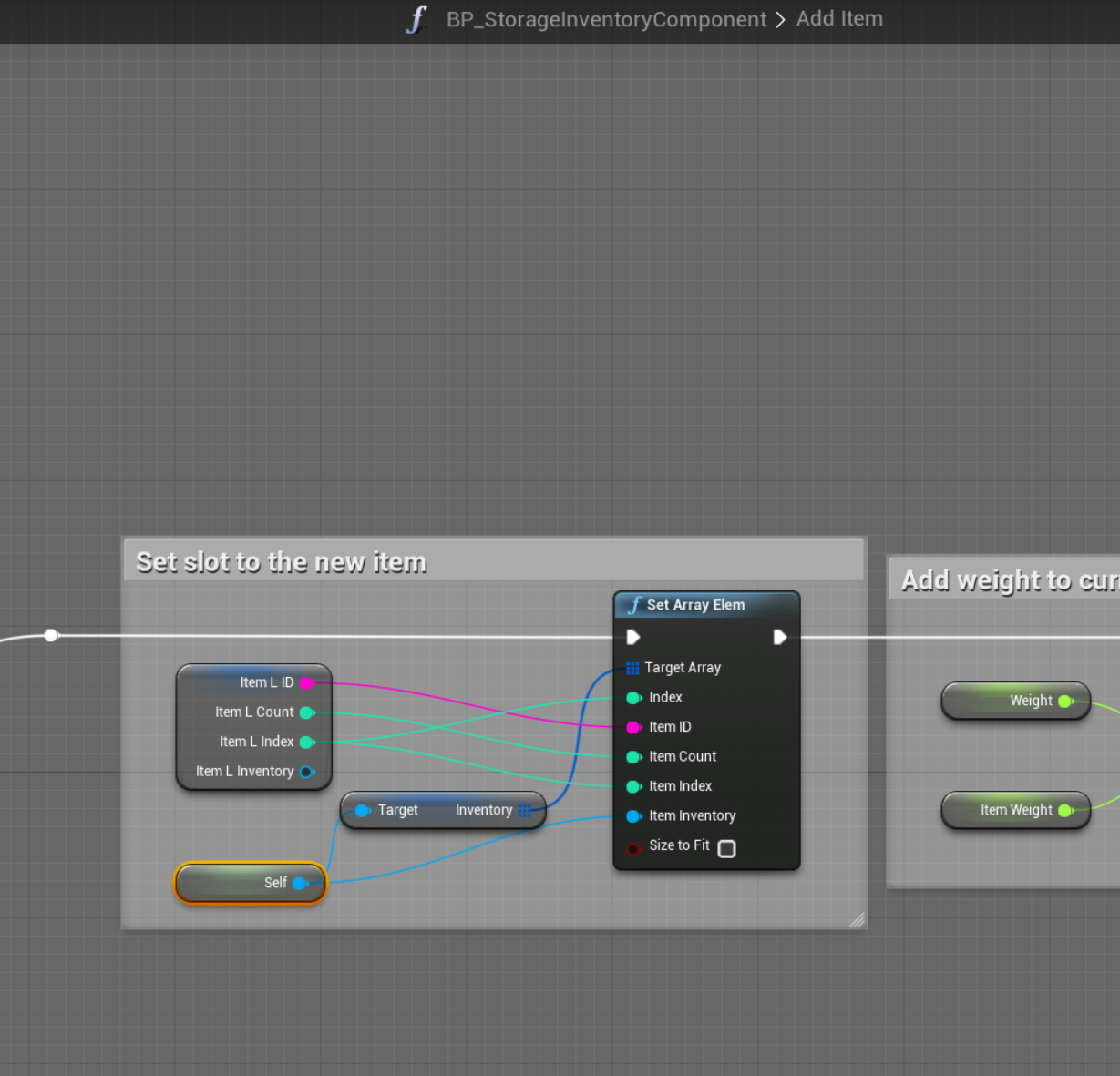
Task: Click the comment box resize handle corner
Action: (857, 919)
